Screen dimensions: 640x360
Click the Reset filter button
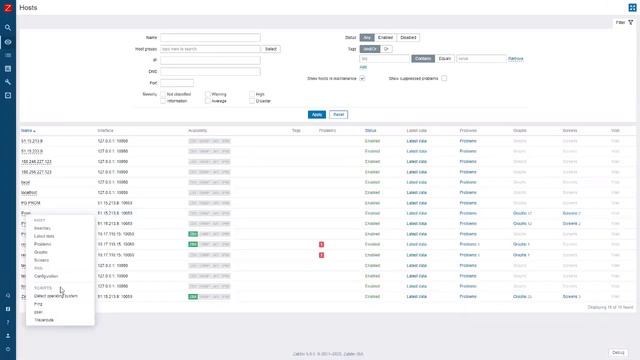click(338, 115)
